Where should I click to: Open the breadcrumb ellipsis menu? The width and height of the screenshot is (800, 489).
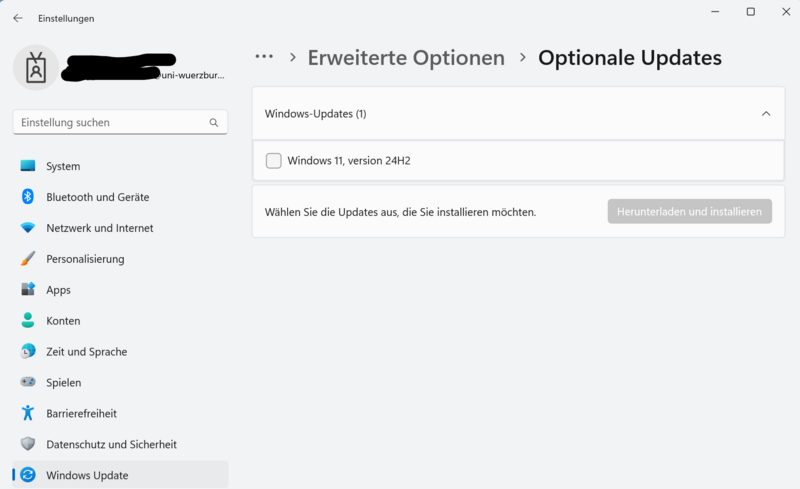point(264,58)
